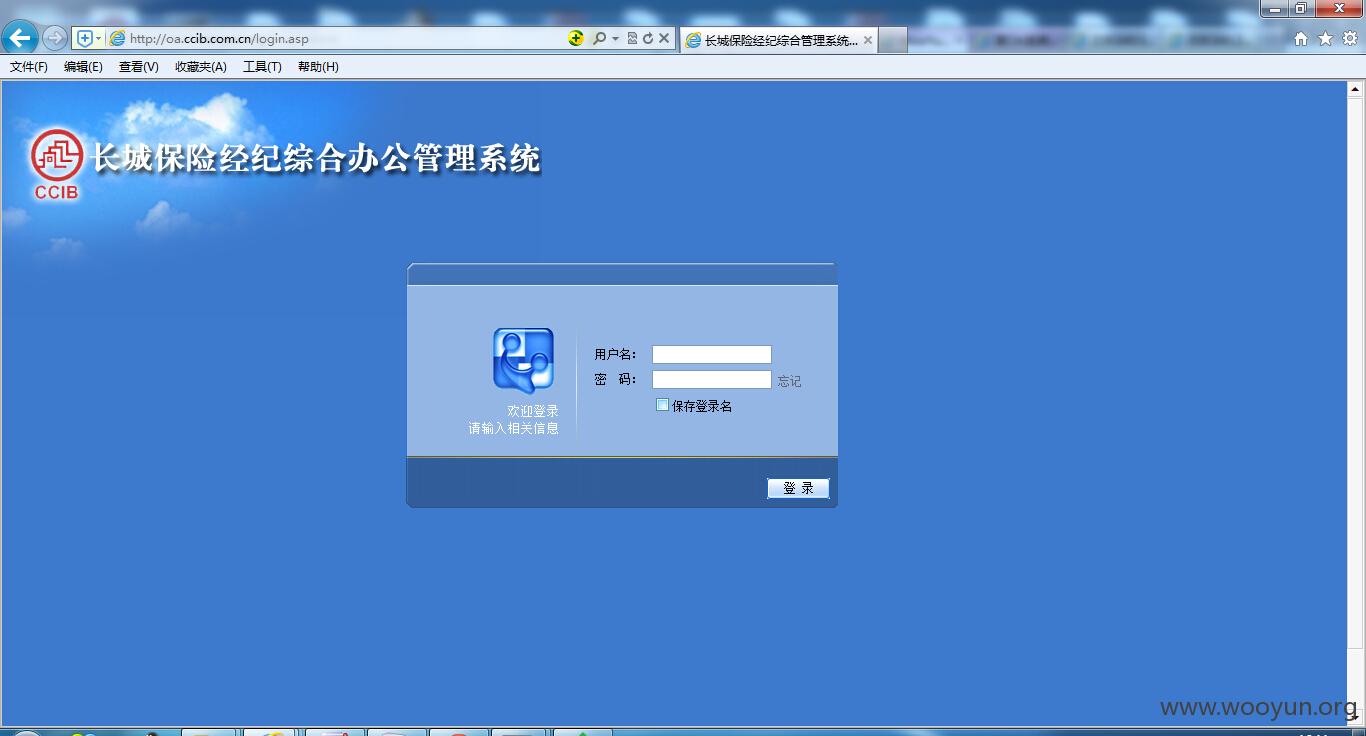Screen dimensions: 1366x736
Task: Click the 欢迎登录 welcome text
Action: pyautogui.click(x=533, y=411)
